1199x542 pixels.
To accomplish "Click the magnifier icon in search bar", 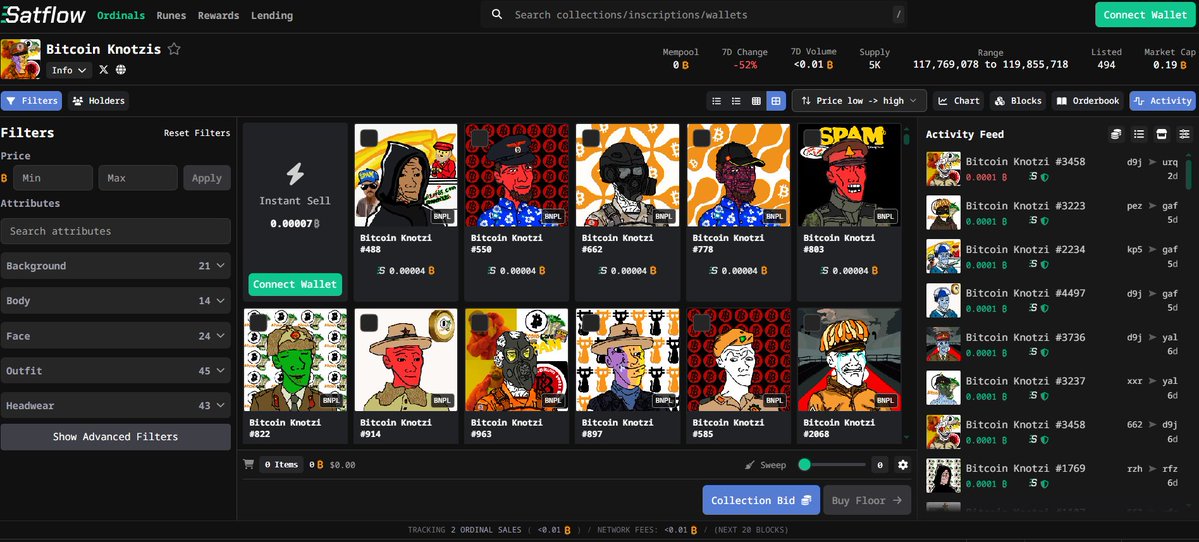I will click(497, 15).
